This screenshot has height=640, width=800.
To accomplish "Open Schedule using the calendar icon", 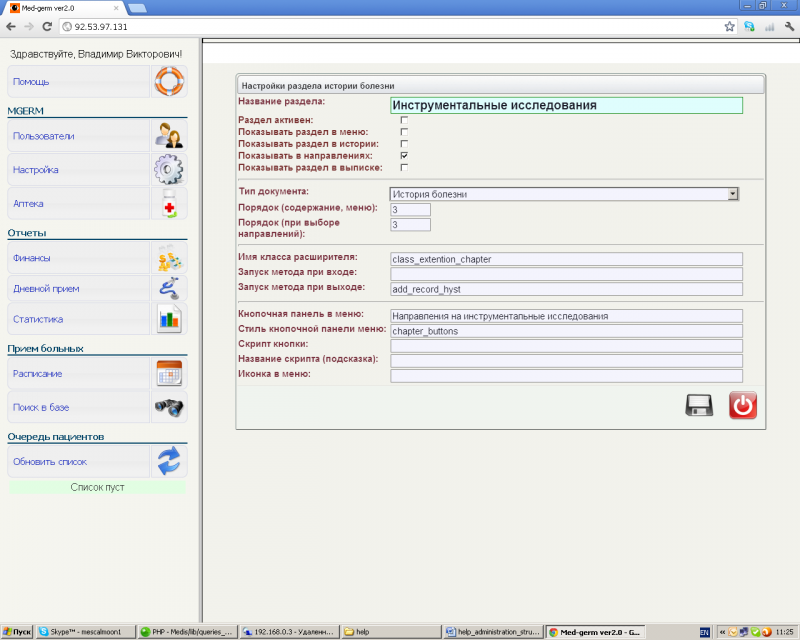I will [x=169, y=373].
